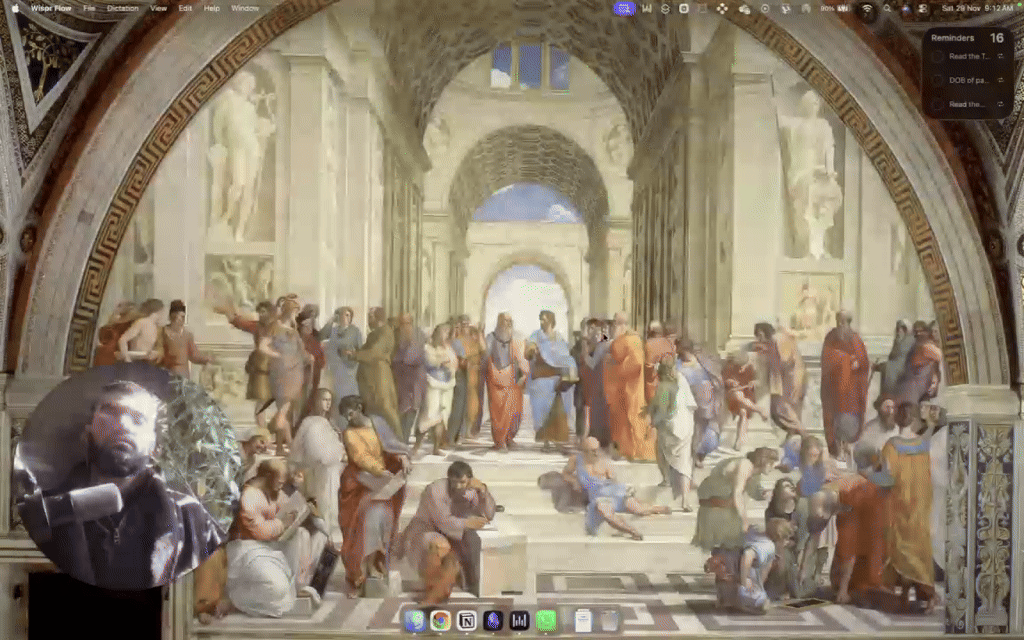Open the purple crystal app in Dock
This screenshot has height=640, width=1024.
click(493, 620)
